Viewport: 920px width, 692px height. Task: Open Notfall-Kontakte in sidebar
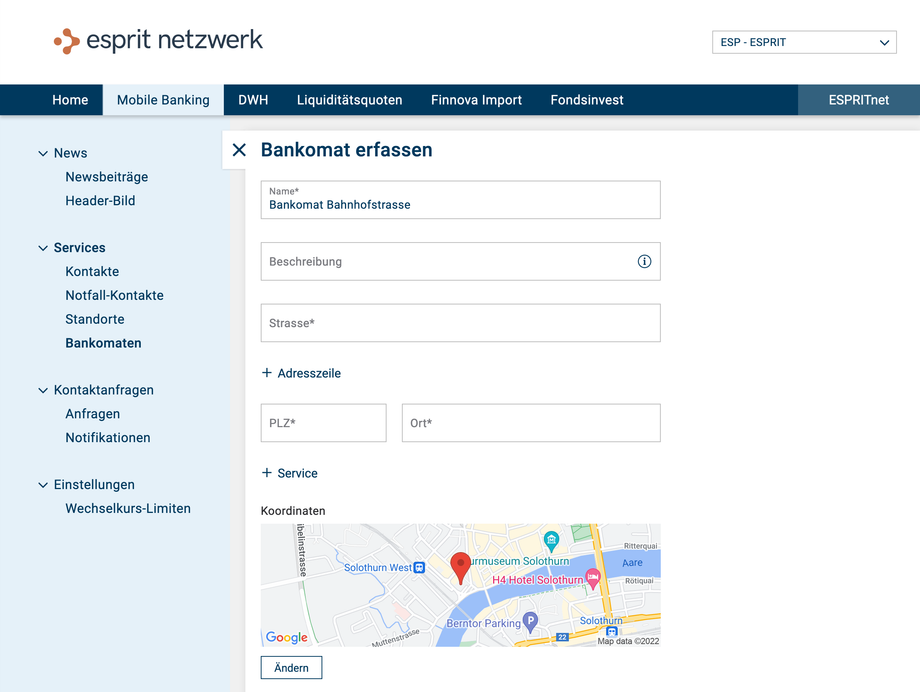[x=114, y=296]
